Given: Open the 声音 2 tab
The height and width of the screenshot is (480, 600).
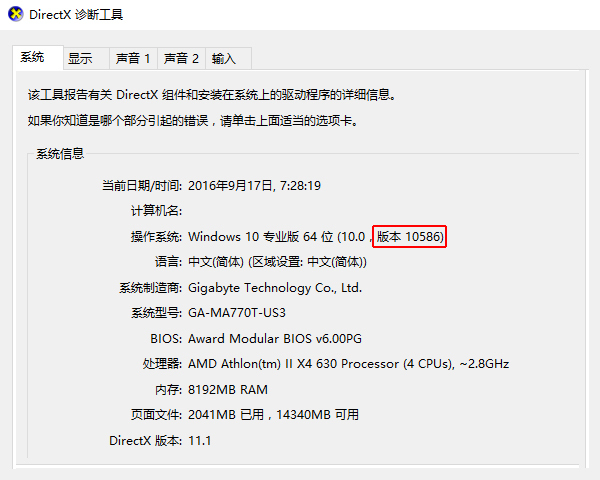Looking at the screenshot, I should tap(181, 59).
